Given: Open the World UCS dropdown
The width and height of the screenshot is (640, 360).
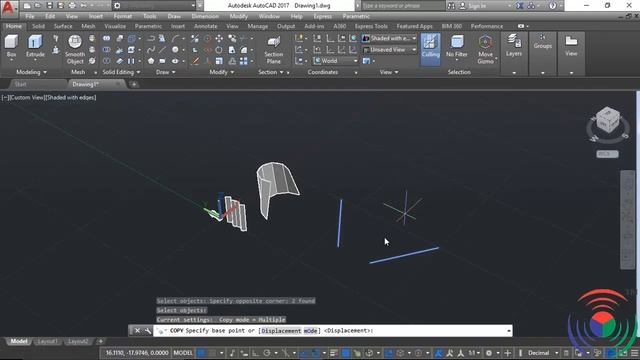Looking at the screenshot, I should coord(336,61).
